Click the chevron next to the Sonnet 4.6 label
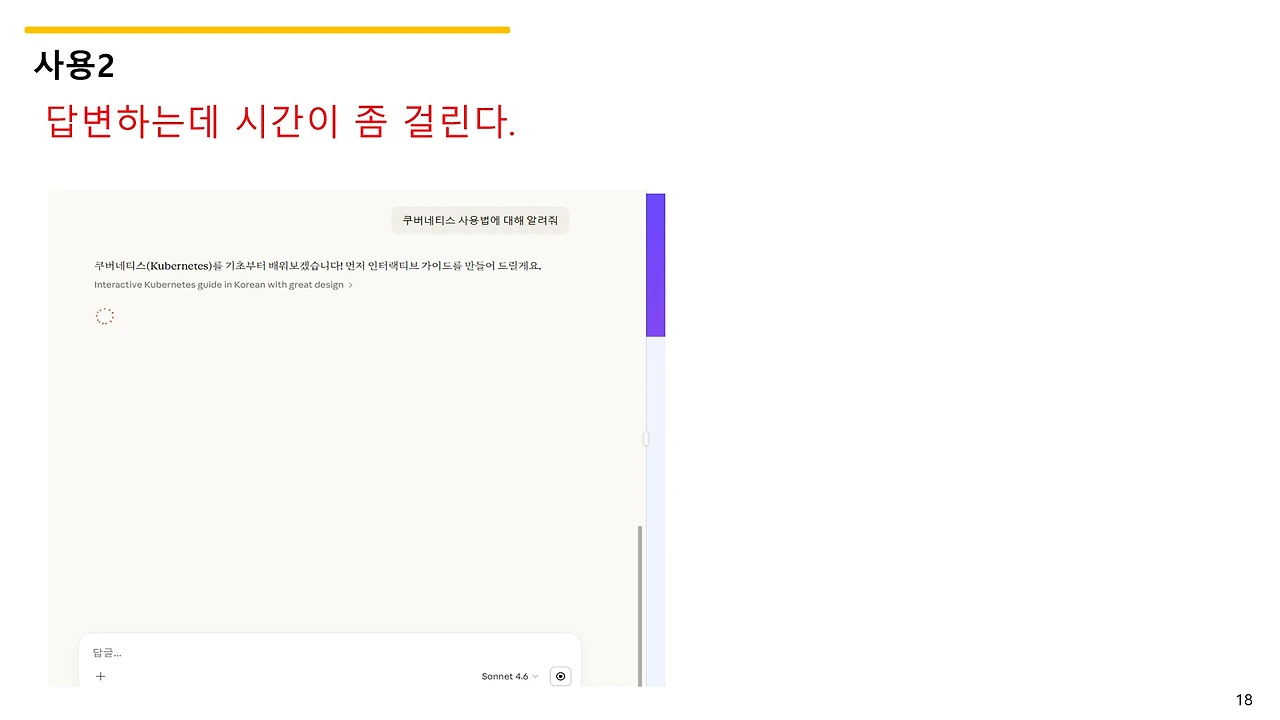 coord(534,676)
